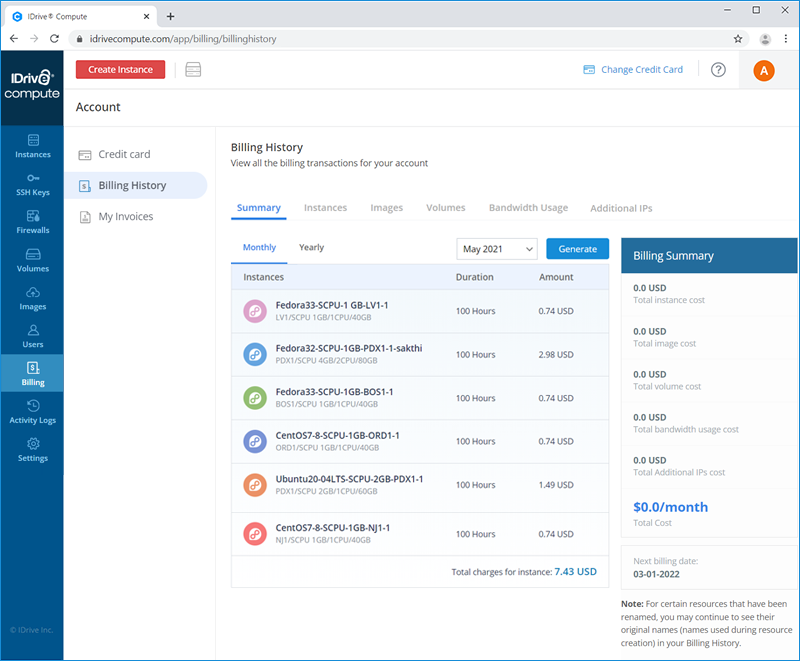Open Activity Logs in the sidebar
This screenshot has width=800, height=661.
click(33, 412)
